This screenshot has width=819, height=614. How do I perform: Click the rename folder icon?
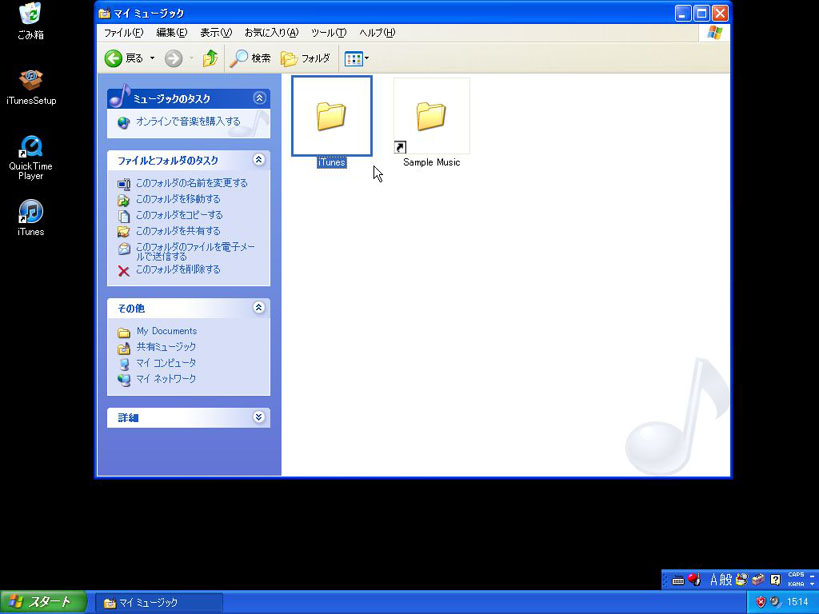pyautogui.click(x=124, y=184)
